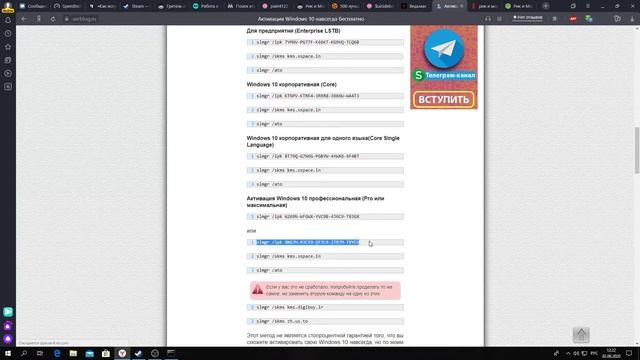Close the active activation tab
The width and height of the screenshot is (640, 360).
click(462, 6)
